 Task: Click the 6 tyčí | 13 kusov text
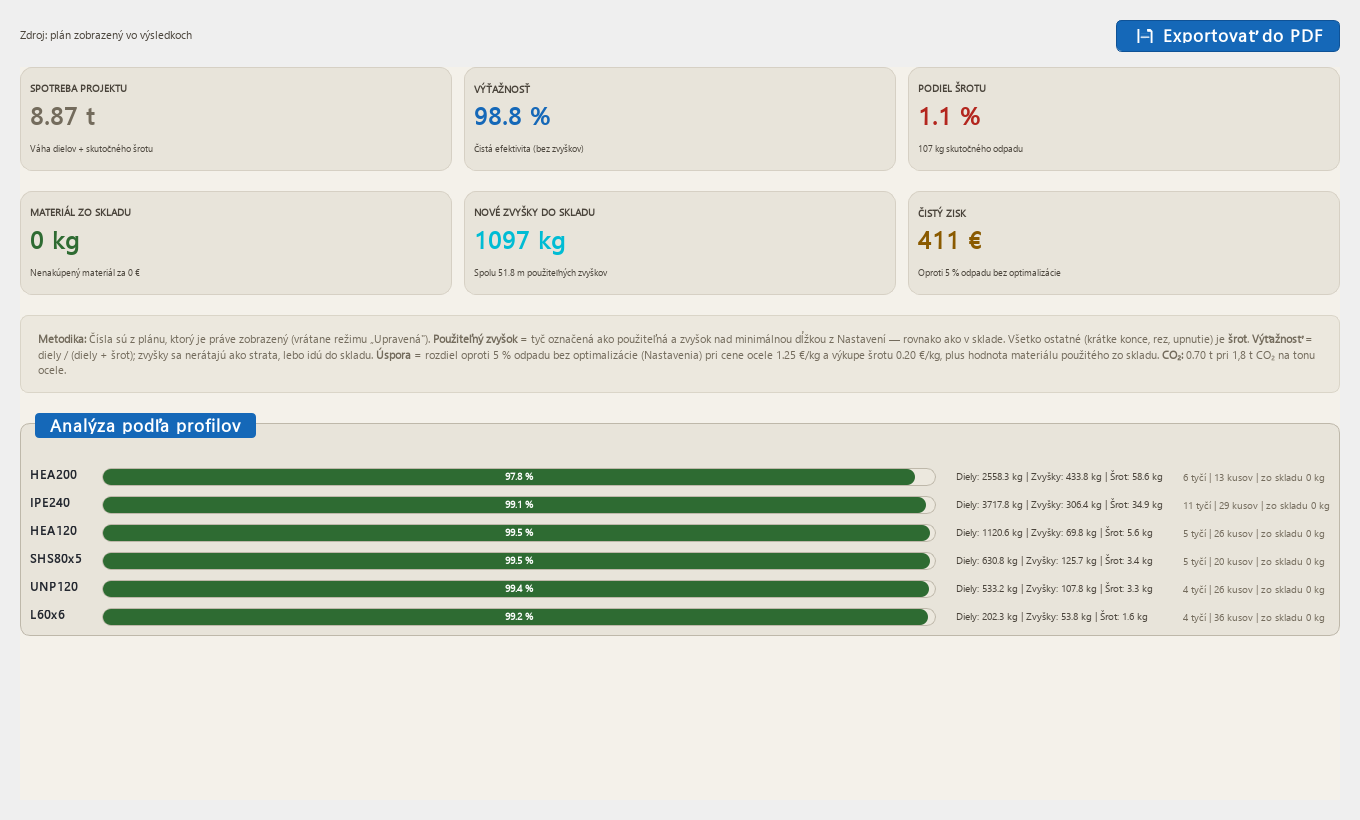pos(1218,478)
